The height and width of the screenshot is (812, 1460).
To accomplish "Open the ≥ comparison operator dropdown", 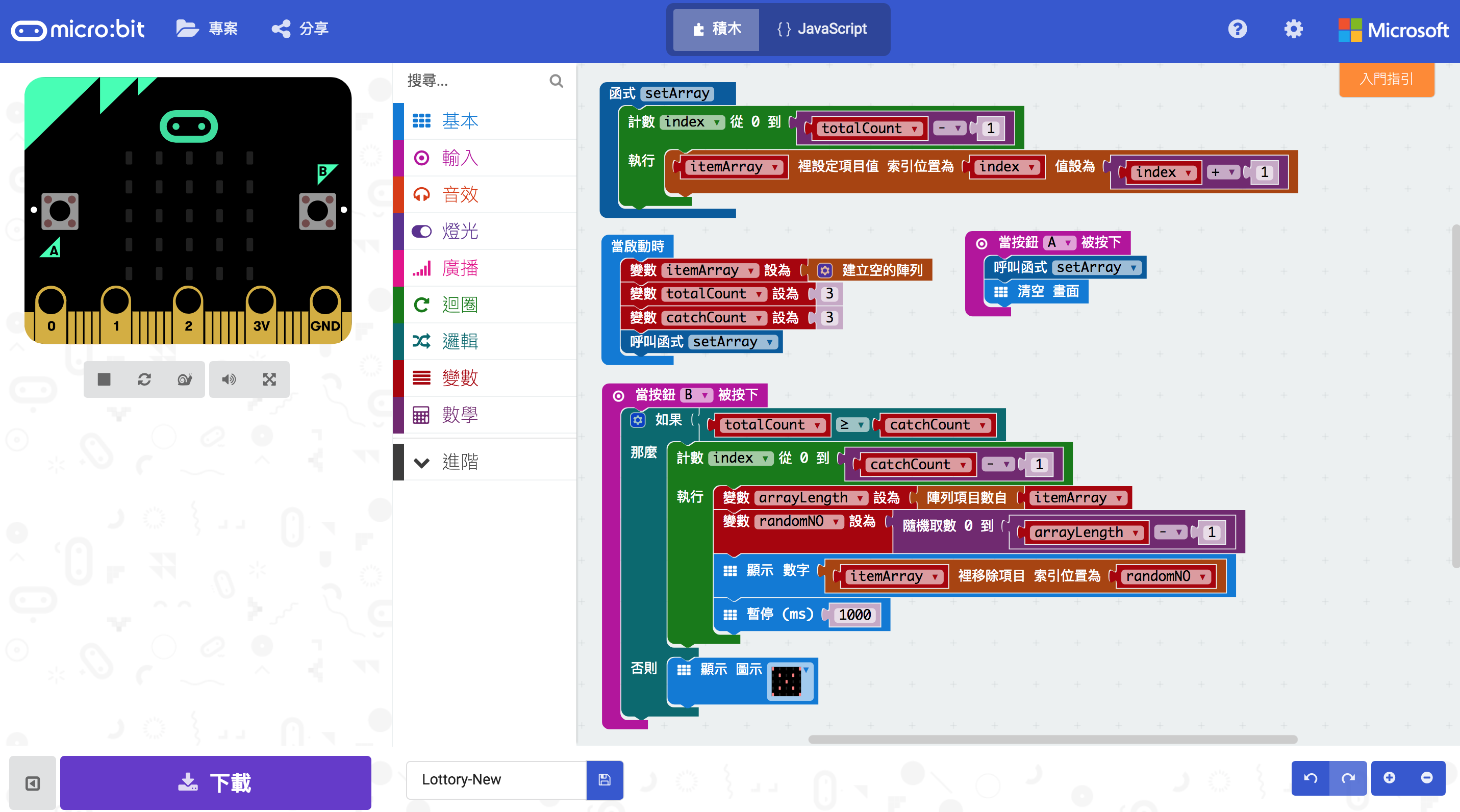I will [852, 424].
